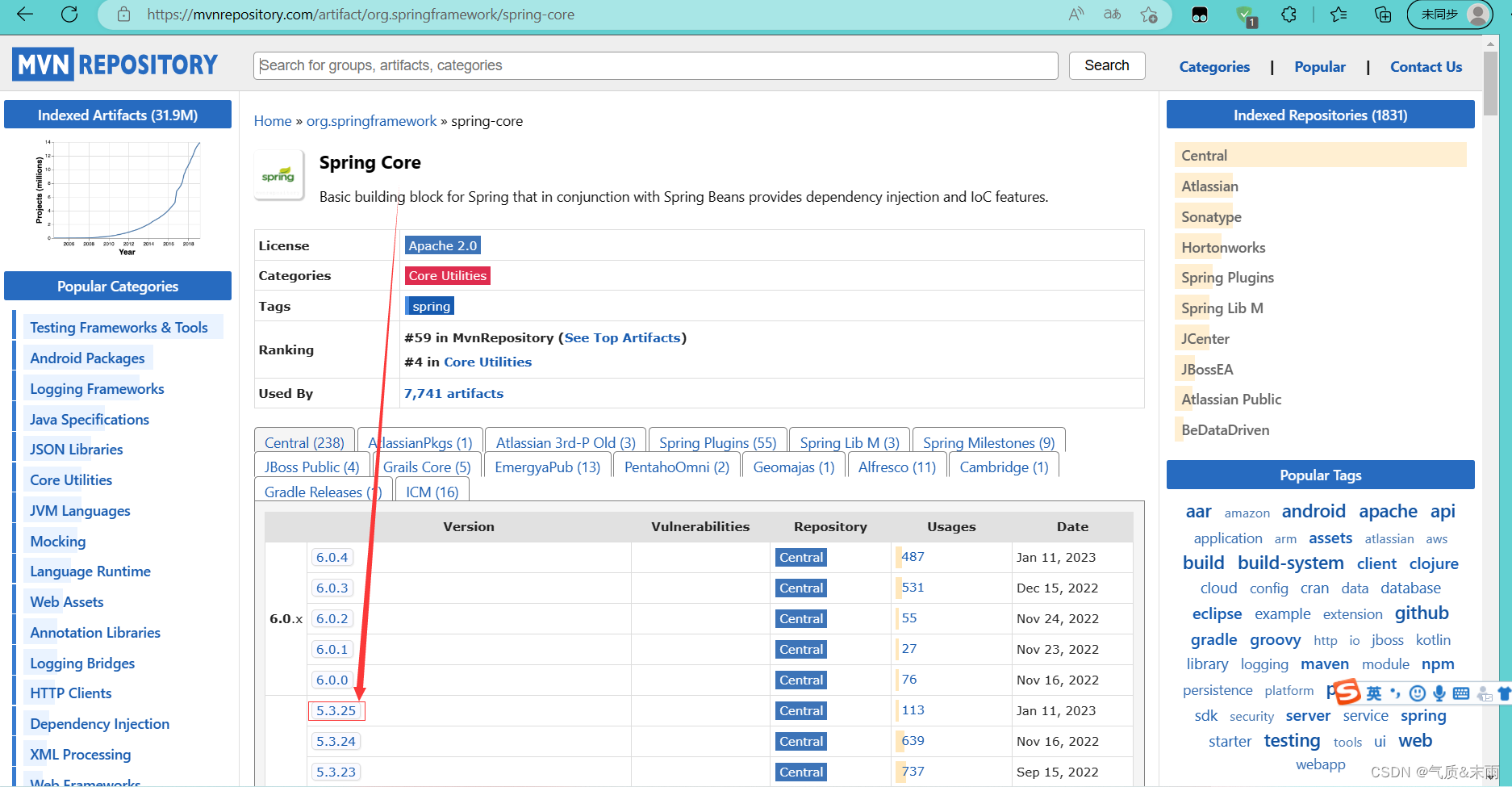The height and width of the screenshot is (787, 1512).
Task: Click the Sogou microphone icon
Action: click(x=1439, y=693)
